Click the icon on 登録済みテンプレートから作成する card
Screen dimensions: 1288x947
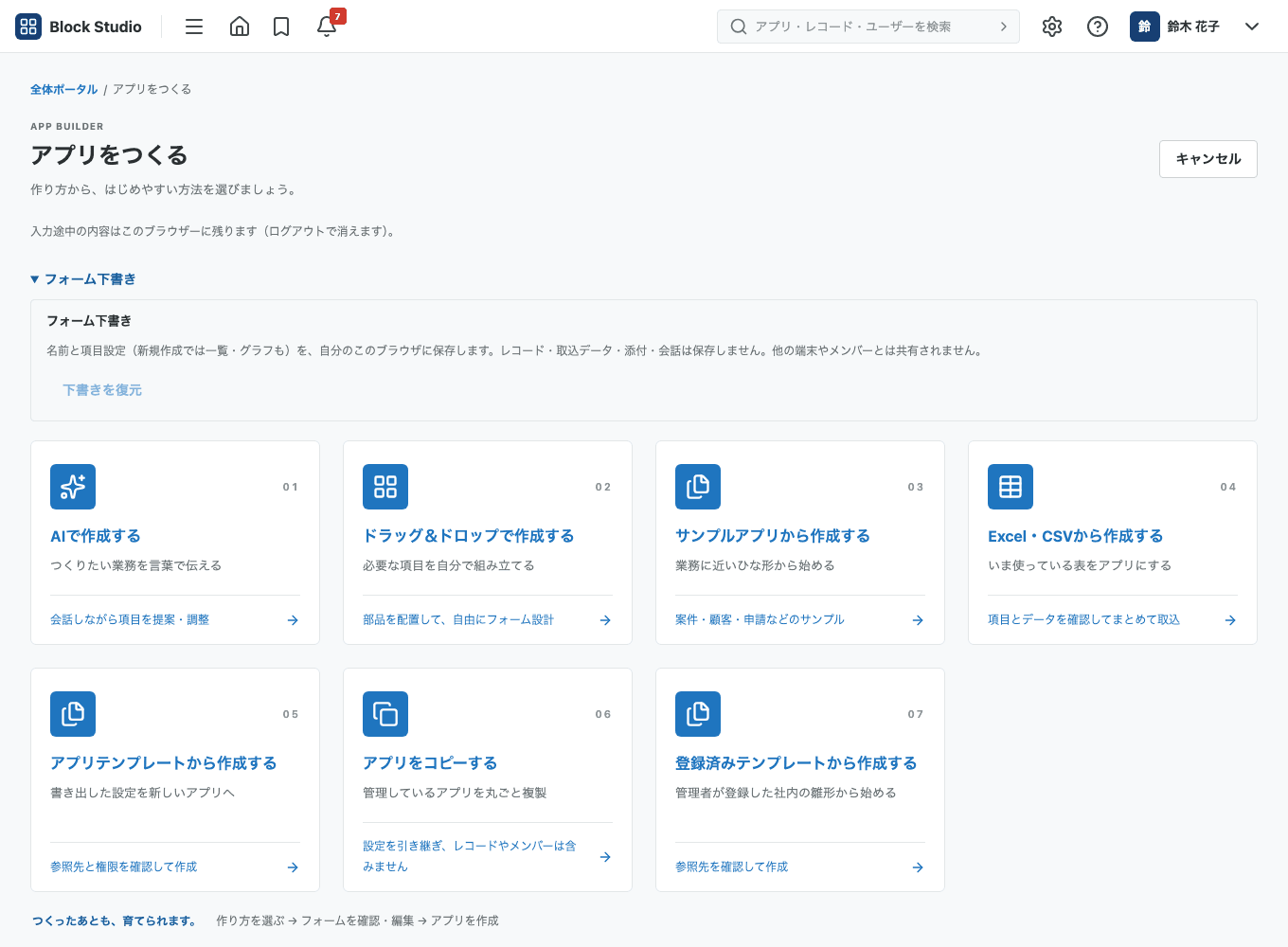[698, 714]
